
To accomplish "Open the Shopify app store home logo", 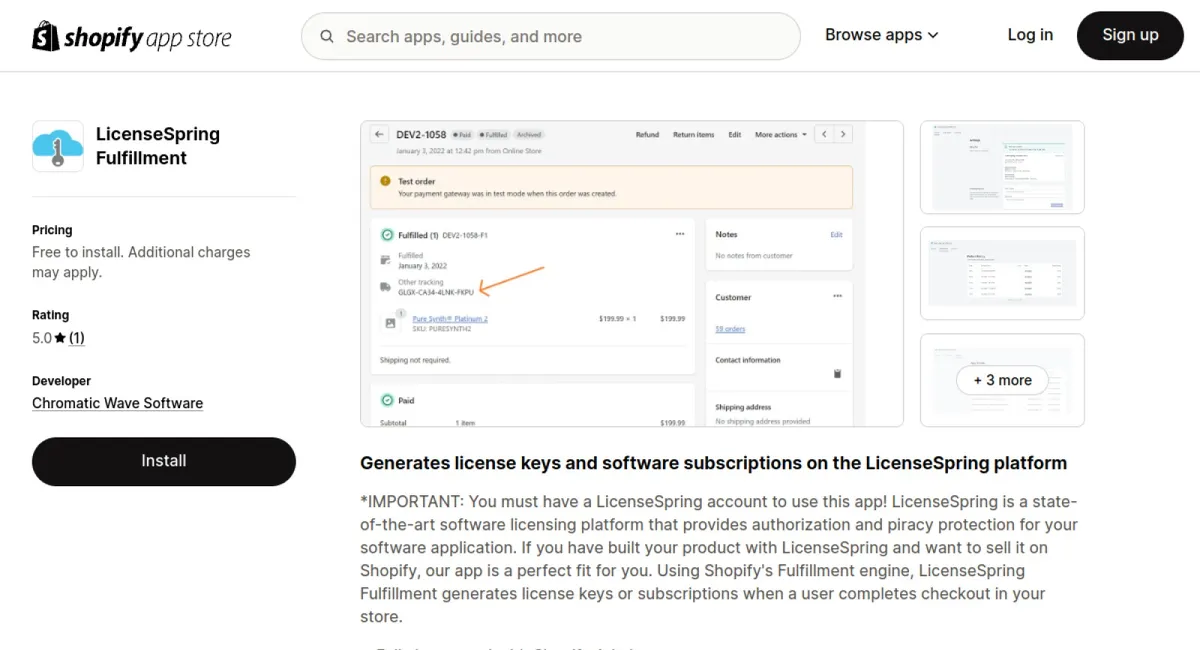I will pyautogui.click(x=132, y=37).
